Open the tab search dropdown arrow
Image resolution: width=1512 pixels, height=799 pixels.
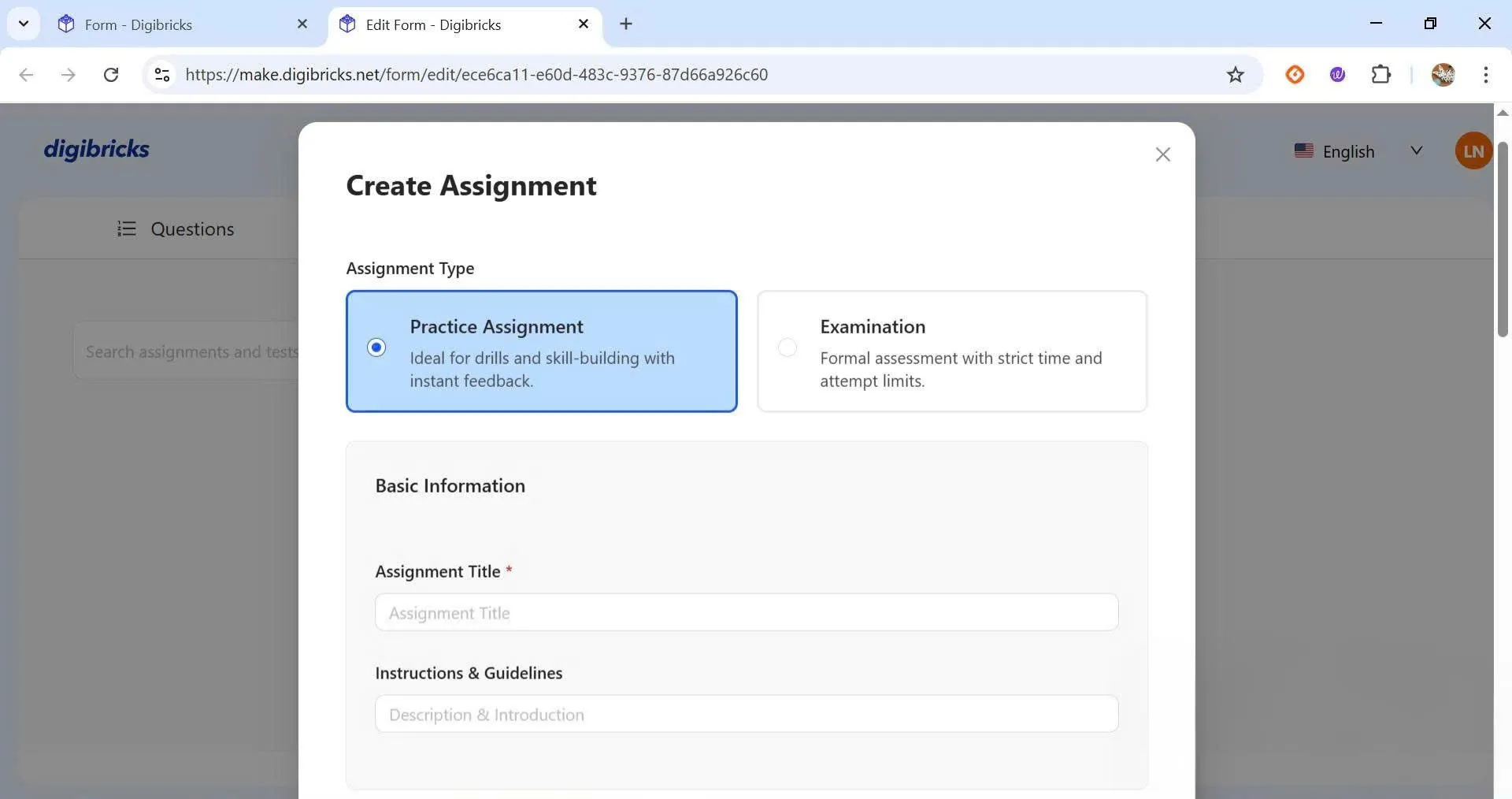coord(24,24)
